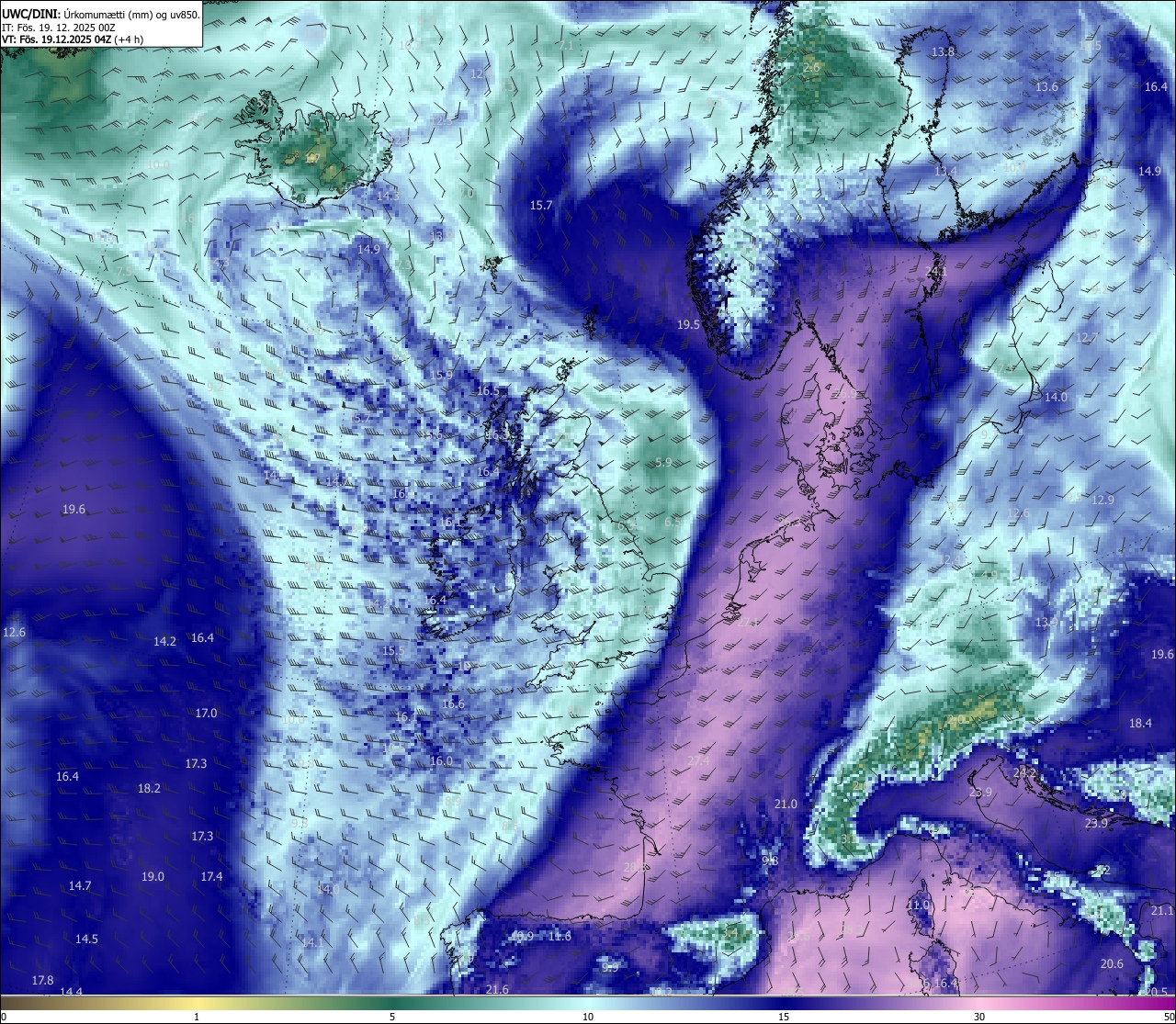This screenshot has width=1176, height=1024.
Task: Click the '16.0' value on the map
Action: (x=441, y=760)
